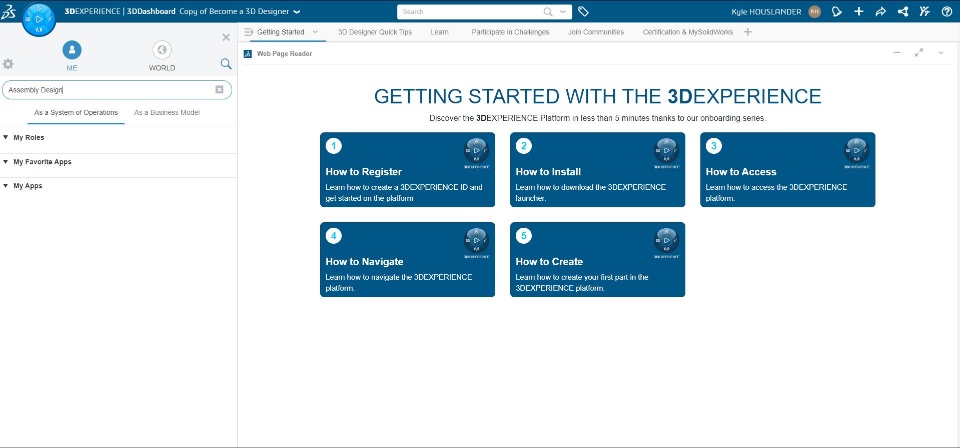Screen dimensions: 960x448
Task: Open the dashboard title dropdown chevron
Action: (x=297, y=12)
